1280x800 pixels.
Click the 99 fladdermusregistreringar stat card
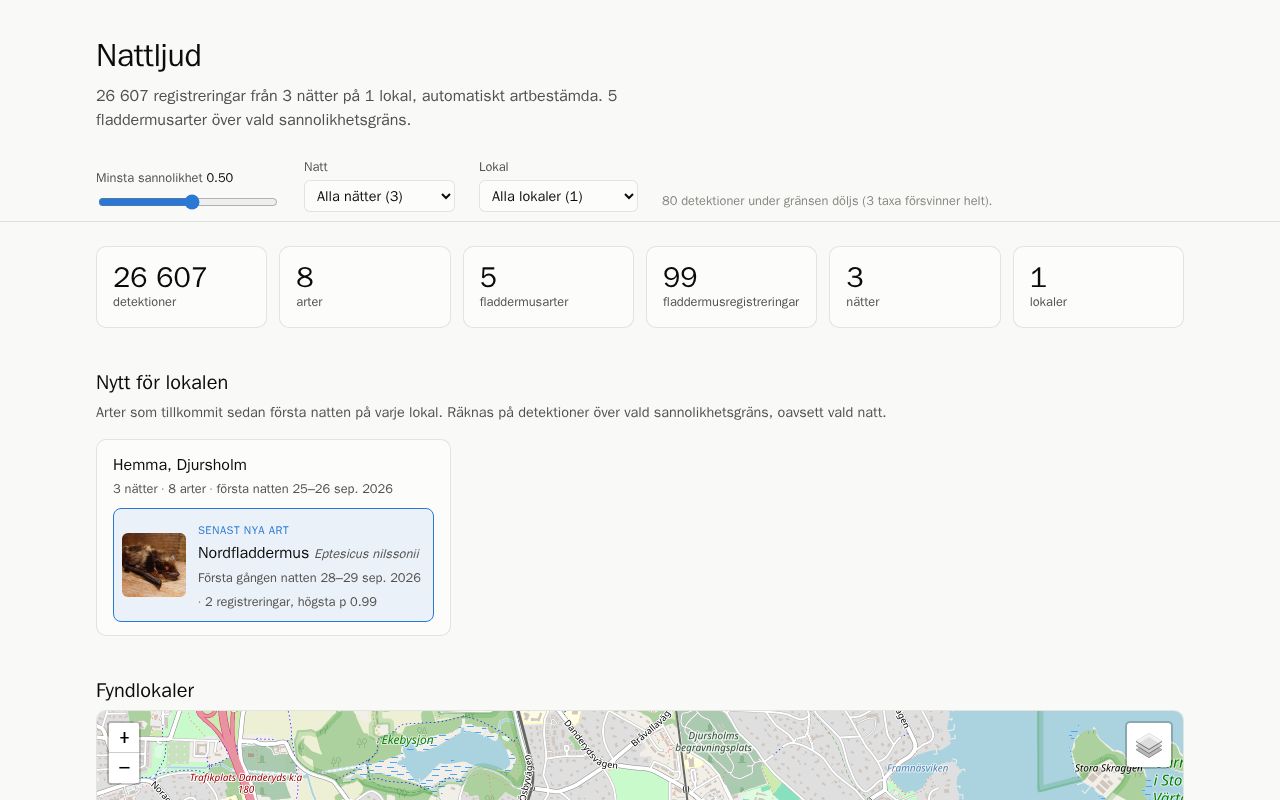click(x=731, y=287)
